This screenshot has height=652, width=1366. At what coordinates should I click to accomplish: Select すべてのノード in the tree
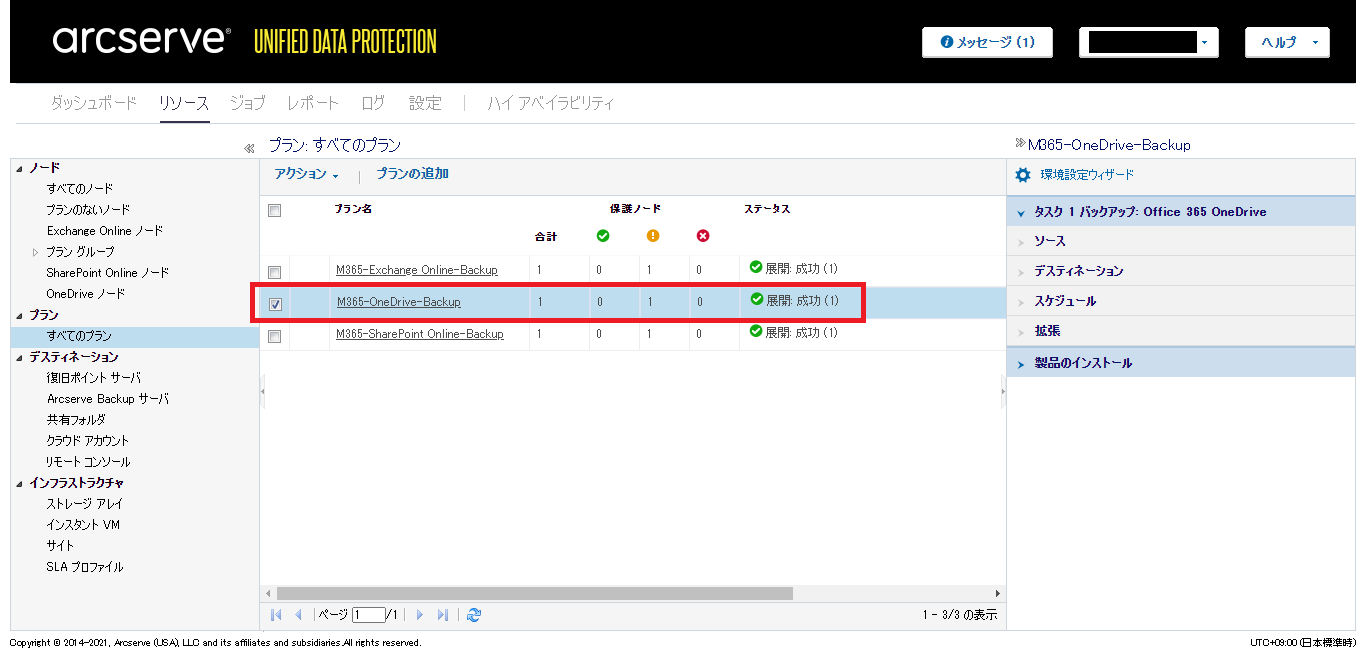(x=80, y=189)
